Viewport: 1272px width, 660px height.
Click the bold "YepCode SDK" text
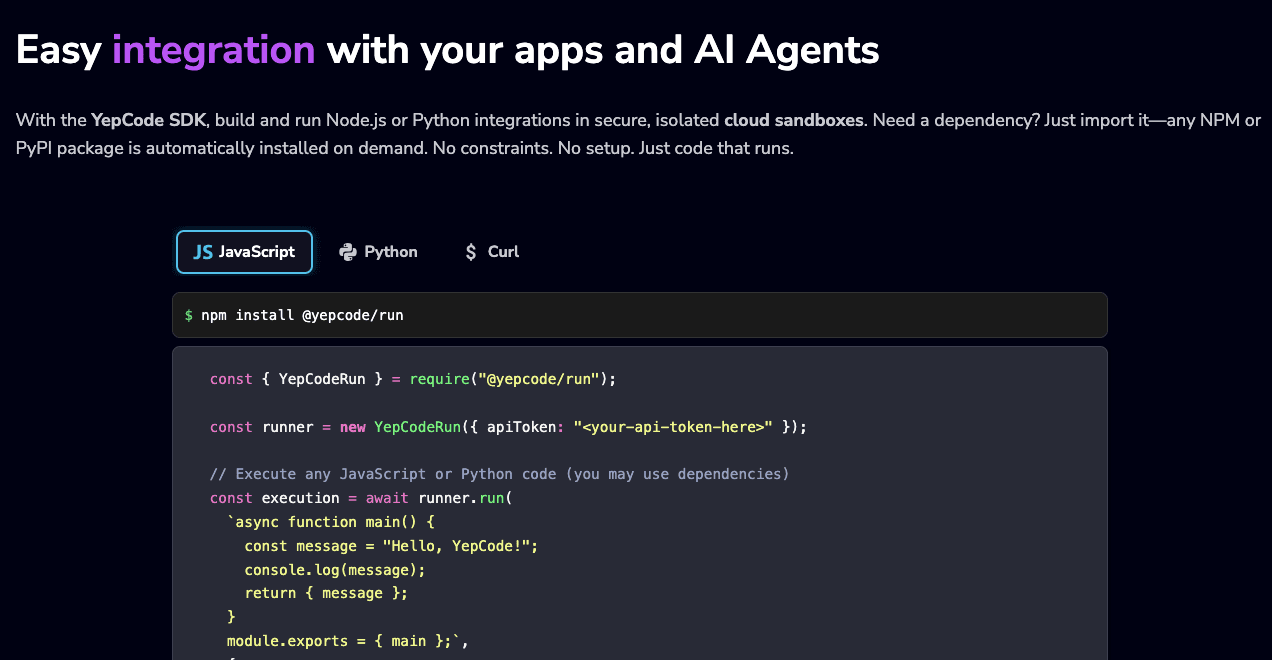148,120
